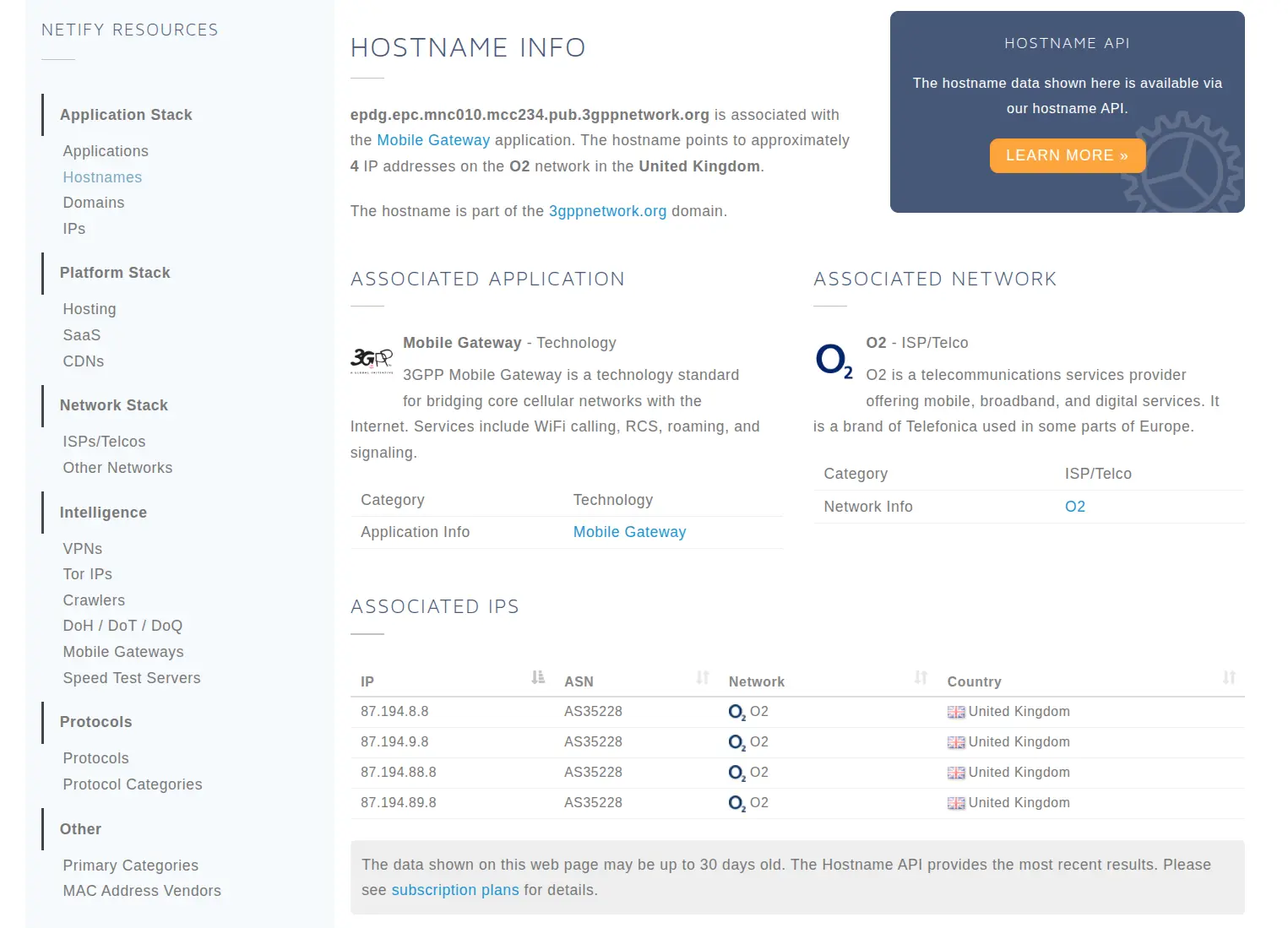Click O2 logo in 87.194.8.8 row
Image resolution: width=1288 pixels, height=928 pixels.
[x=737, y=713]
